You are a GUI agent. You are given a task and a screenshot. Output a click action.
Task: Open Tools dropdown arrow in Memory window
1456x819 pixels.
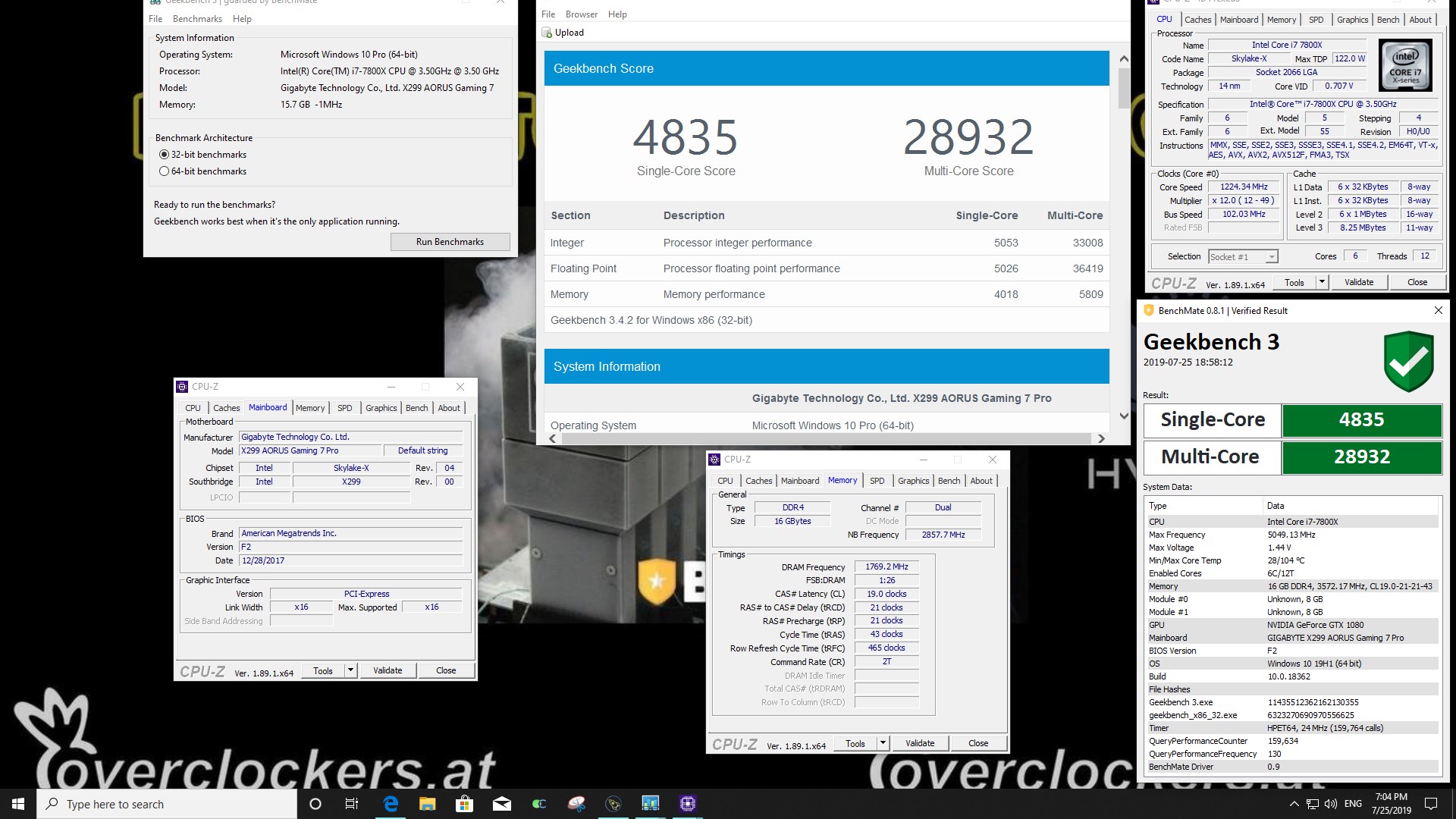883,743
